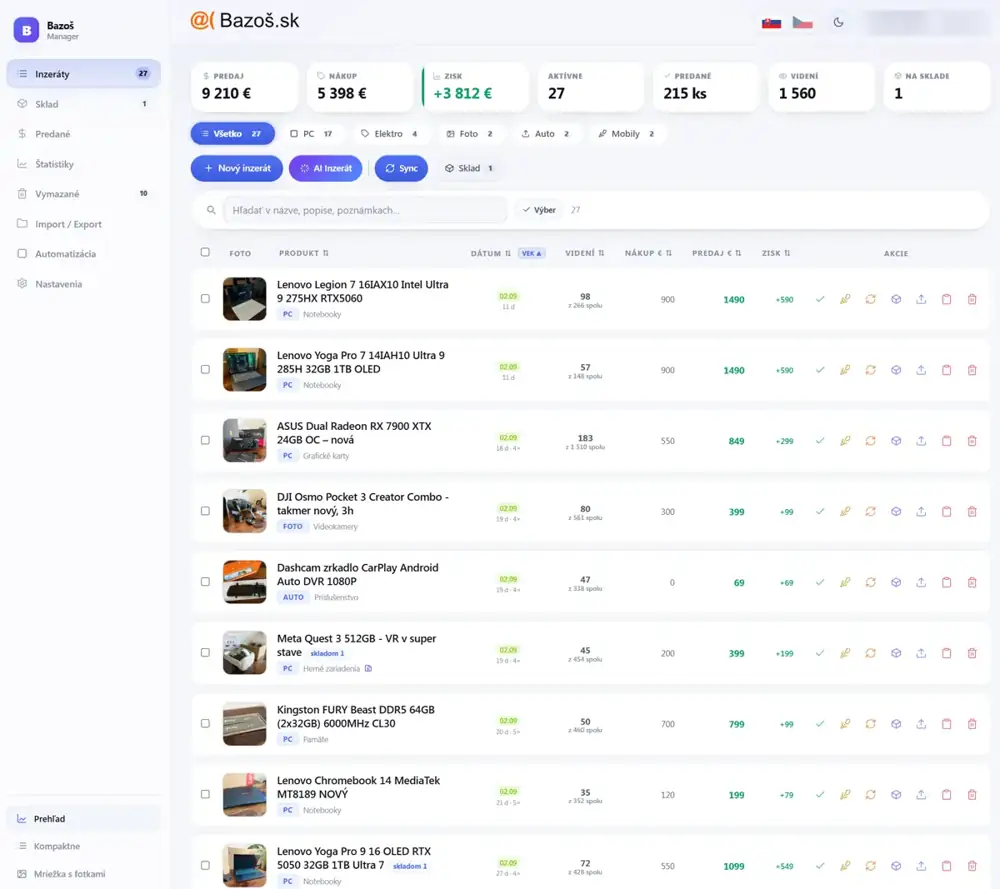The image size is (1000, 889).
Task: Refresh the Dashcam zrkadlo CarPlay listing
Action: point(871,582)
